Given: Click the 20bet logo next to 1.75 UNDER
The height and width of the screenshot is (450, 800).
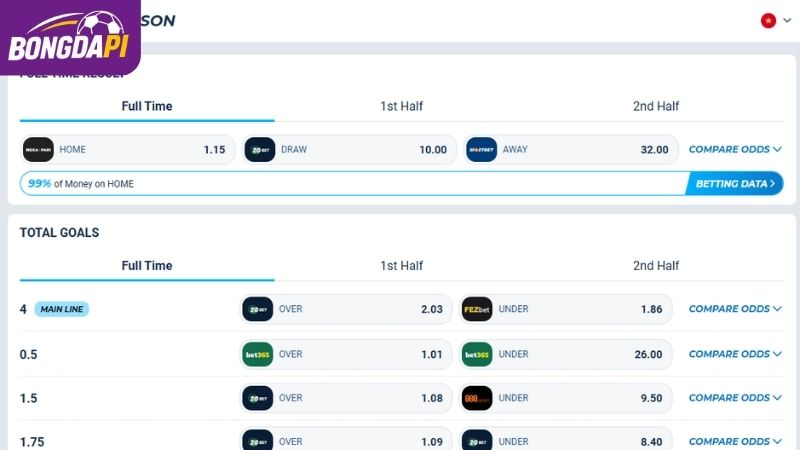Looking at the screenshot, I should [x=477, y=441].
